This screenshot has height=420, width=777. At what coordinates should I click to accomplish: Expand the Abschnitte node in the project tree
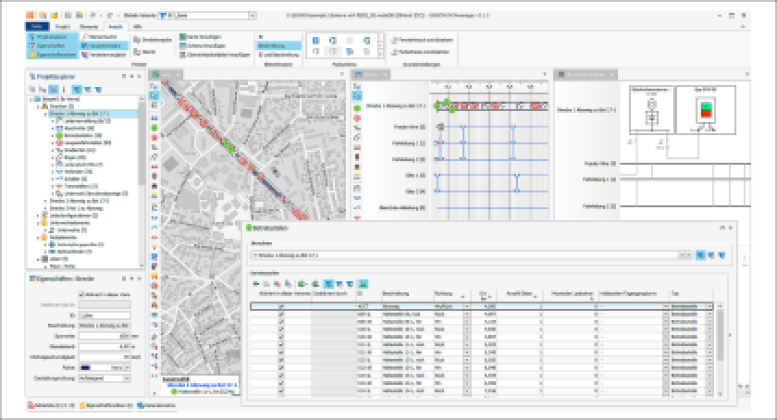click(x=53, y=128)
